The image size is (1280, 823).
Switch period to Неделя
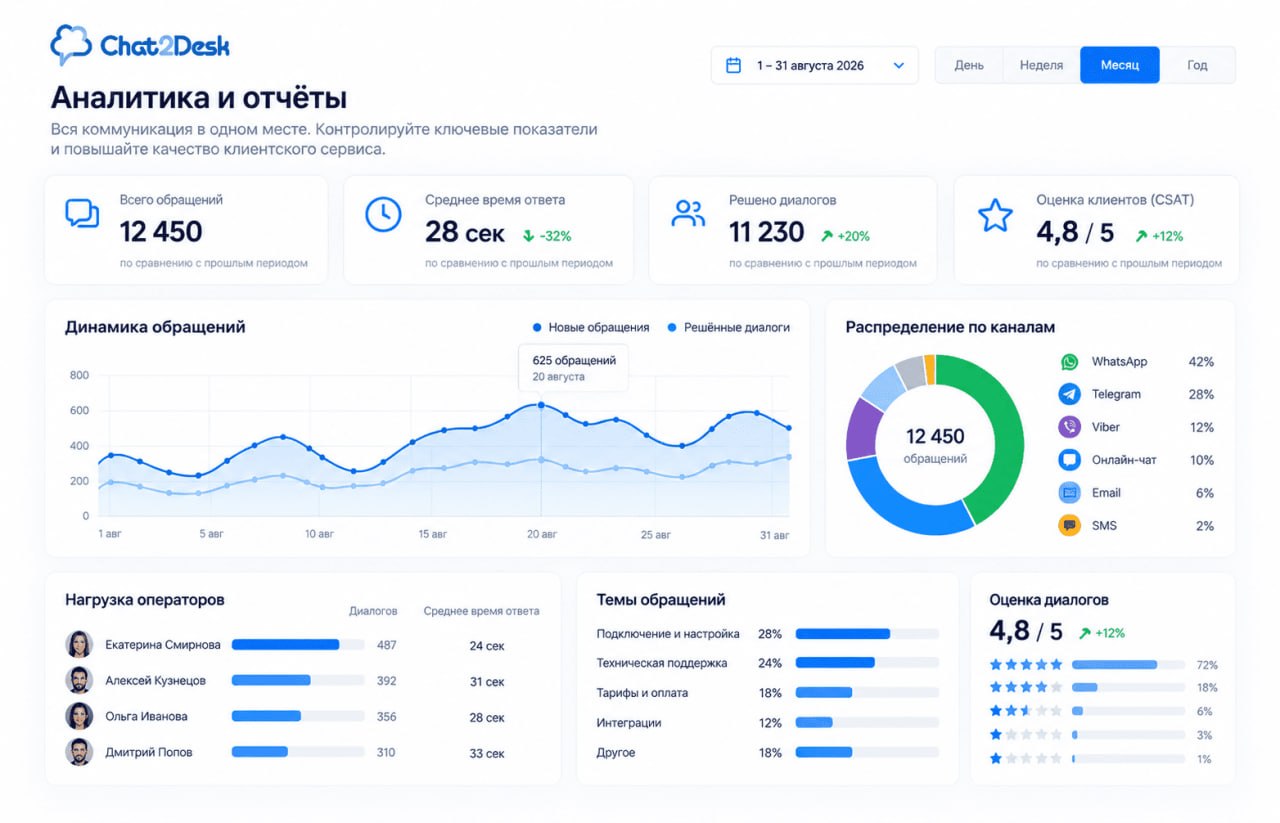click(x=1041, y=65)
